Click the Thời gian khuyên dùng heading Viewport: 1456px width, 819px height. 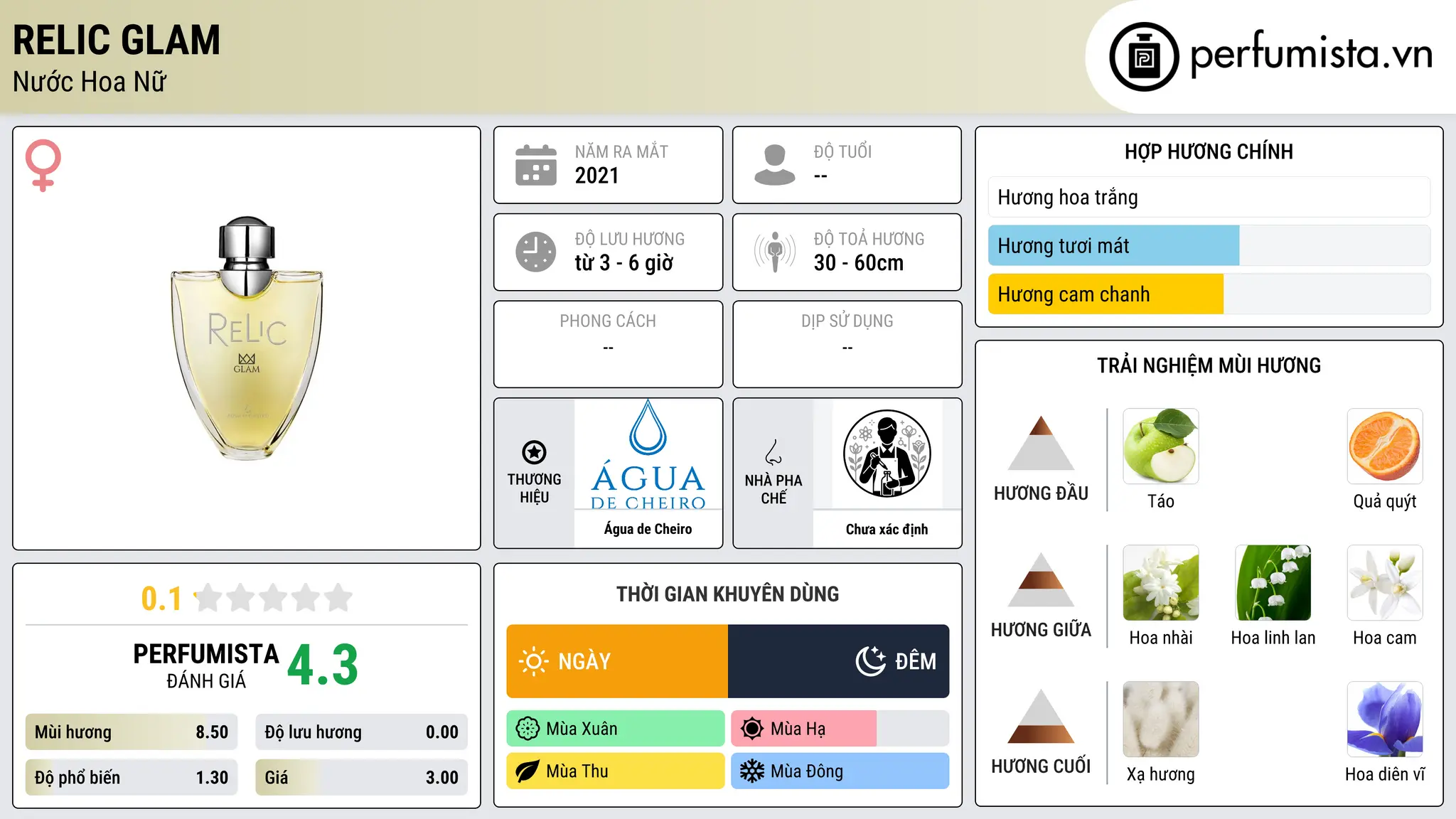727,594
